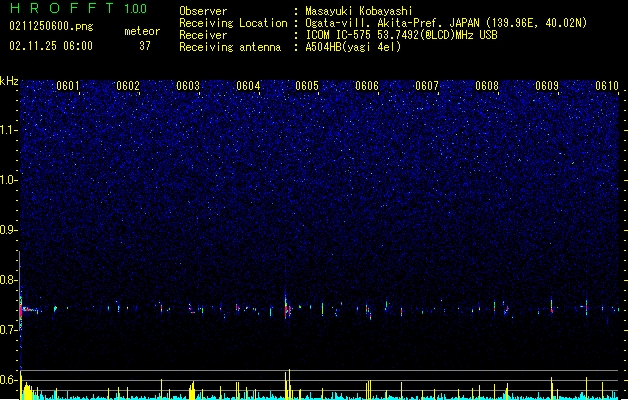Click the 0601 time marker
Image resolution: width=629 pixels, height=400 pixels.
coord(67,86)
